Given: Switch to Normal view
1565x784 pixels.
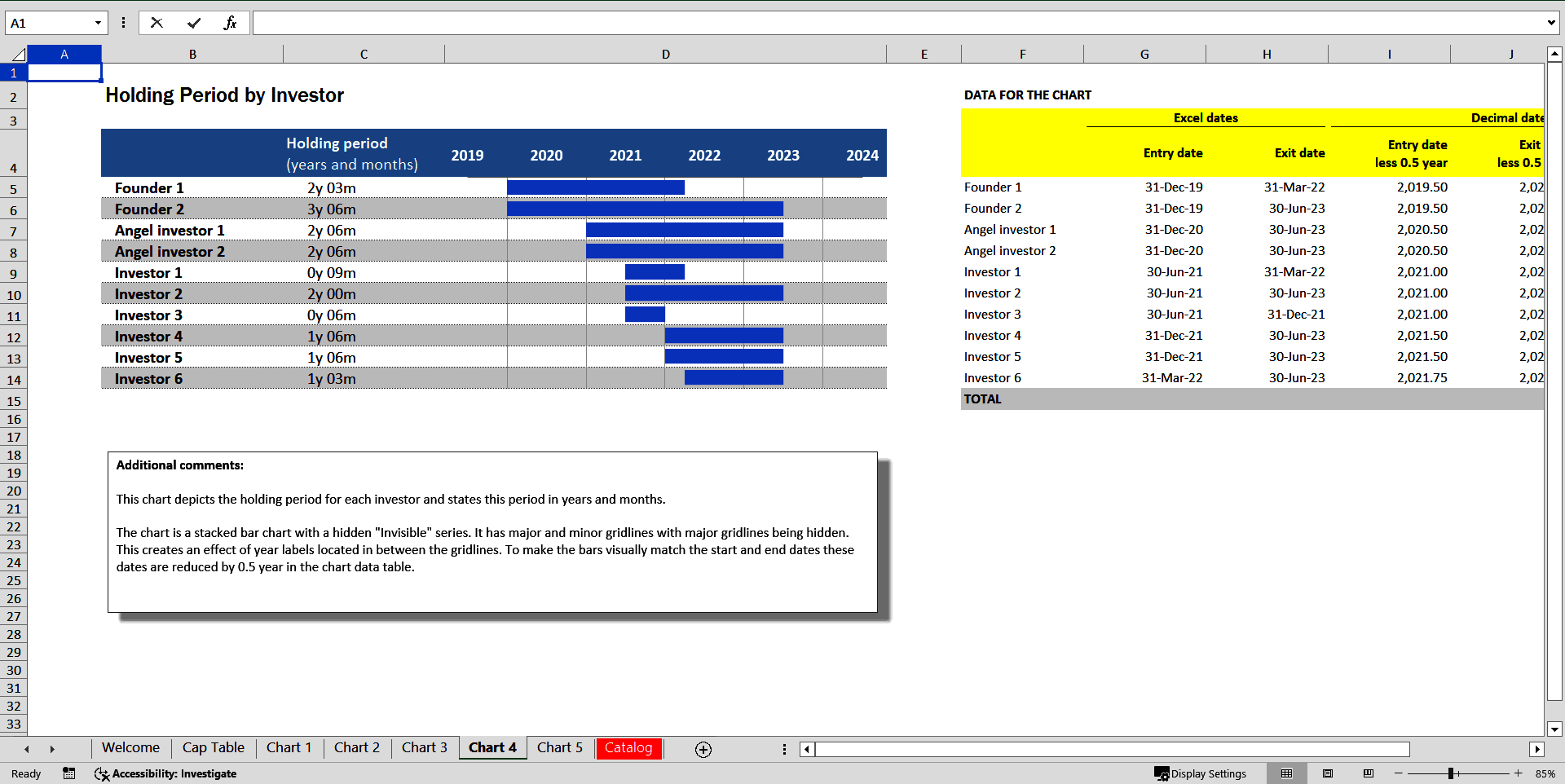Looking at the screenshot, I should coord(1287,773).
